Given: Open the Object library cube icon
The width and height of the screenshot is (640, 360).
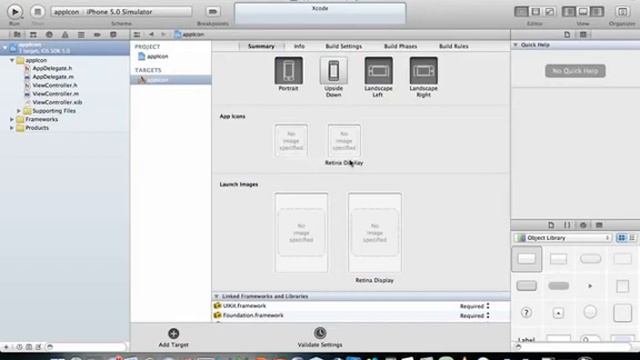Looking at the screenshot, I should click(583, 225).
